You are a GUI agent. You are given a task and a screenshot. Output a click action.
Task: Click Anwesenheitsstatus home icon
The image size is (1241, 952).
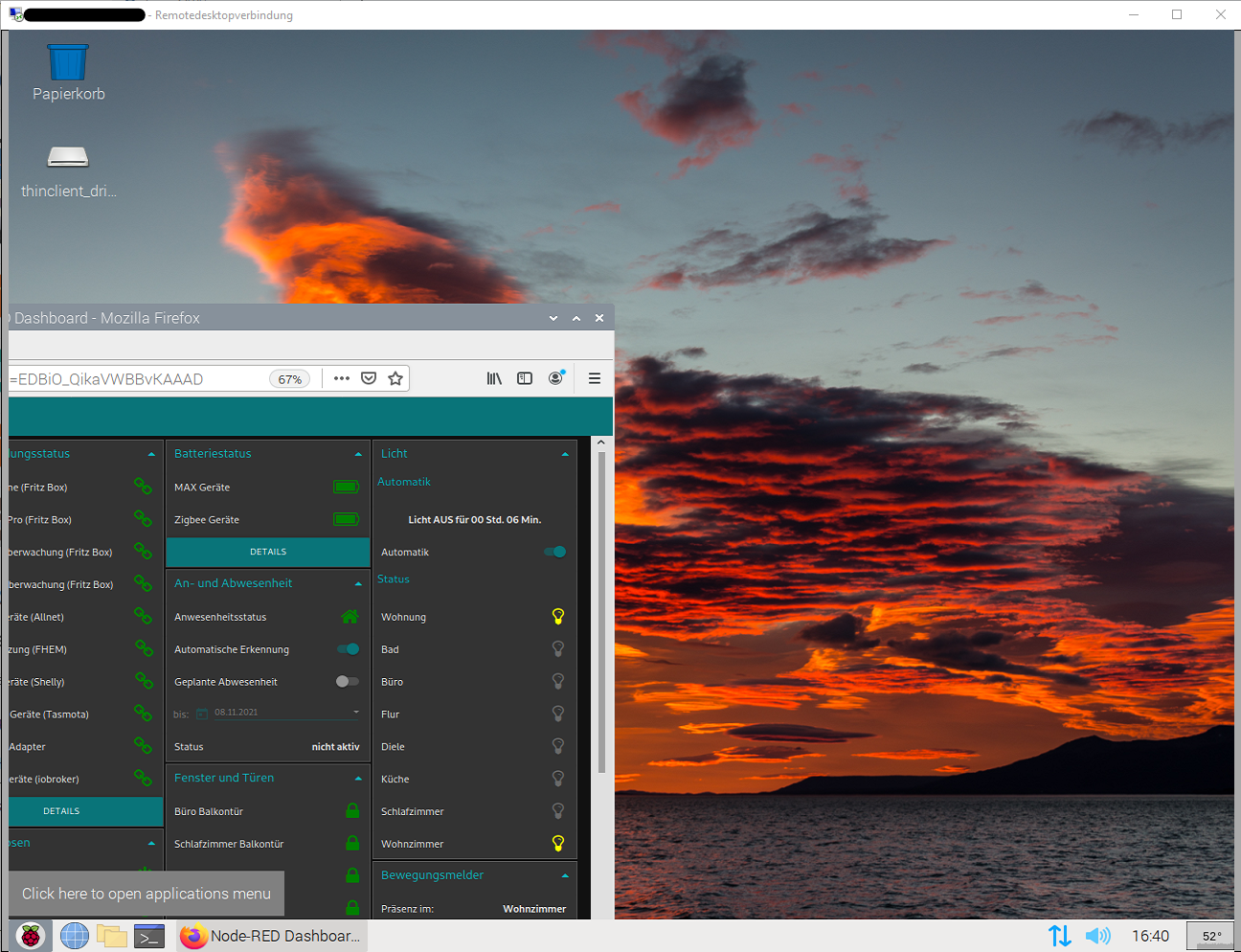[x=350, y=617]
